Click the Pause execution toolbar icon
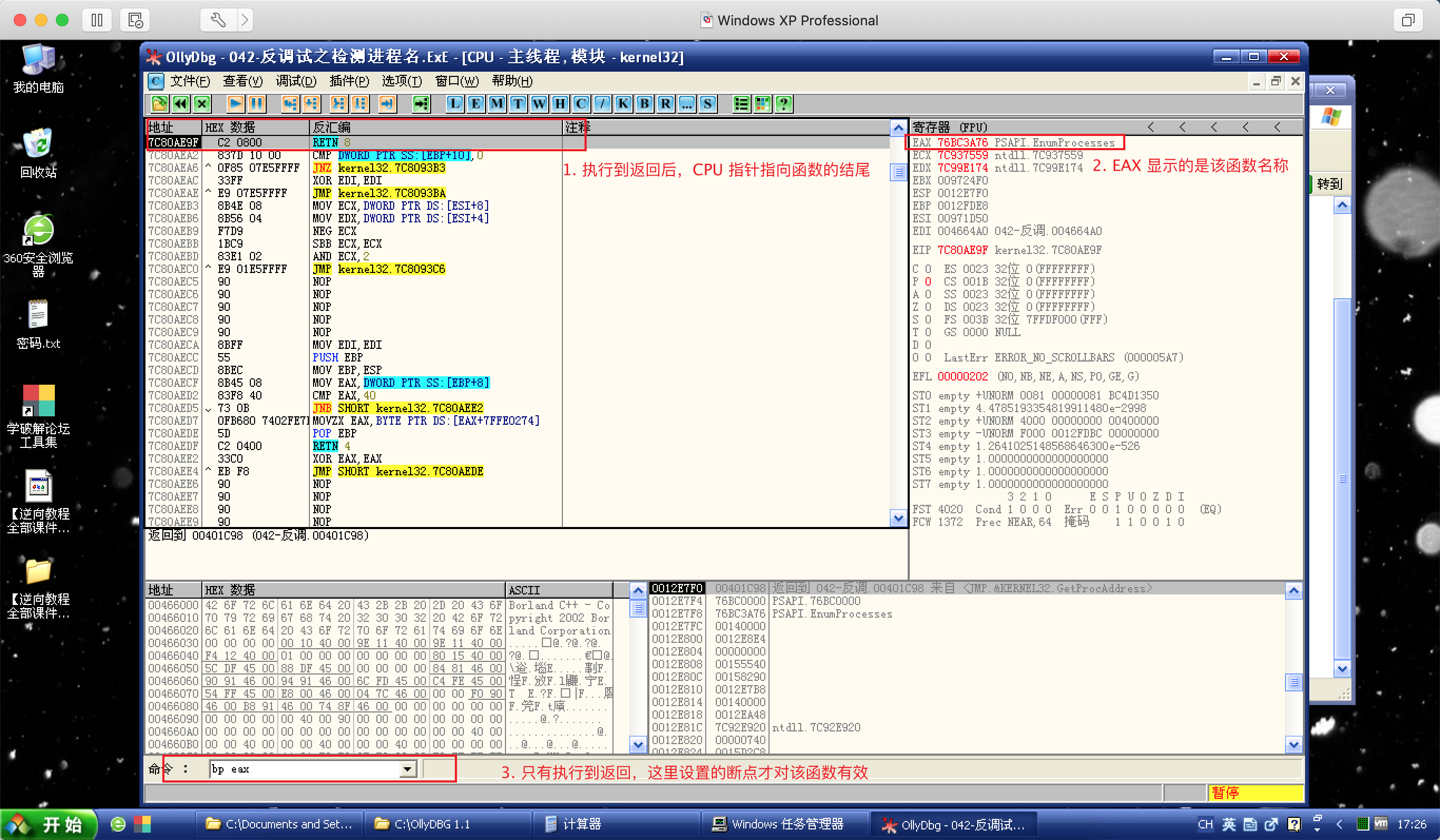The height and width of the screenshot is (840, 1440). click(257, 103)
